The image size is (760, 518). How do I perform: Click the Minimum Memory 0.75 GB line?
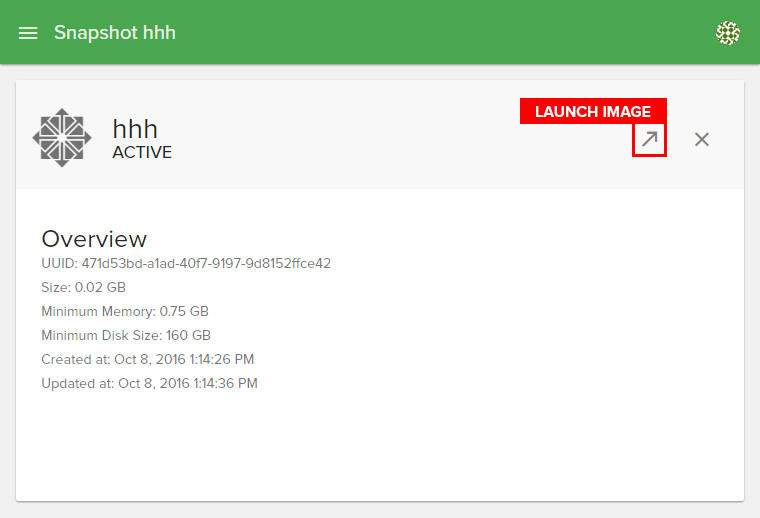125,312
